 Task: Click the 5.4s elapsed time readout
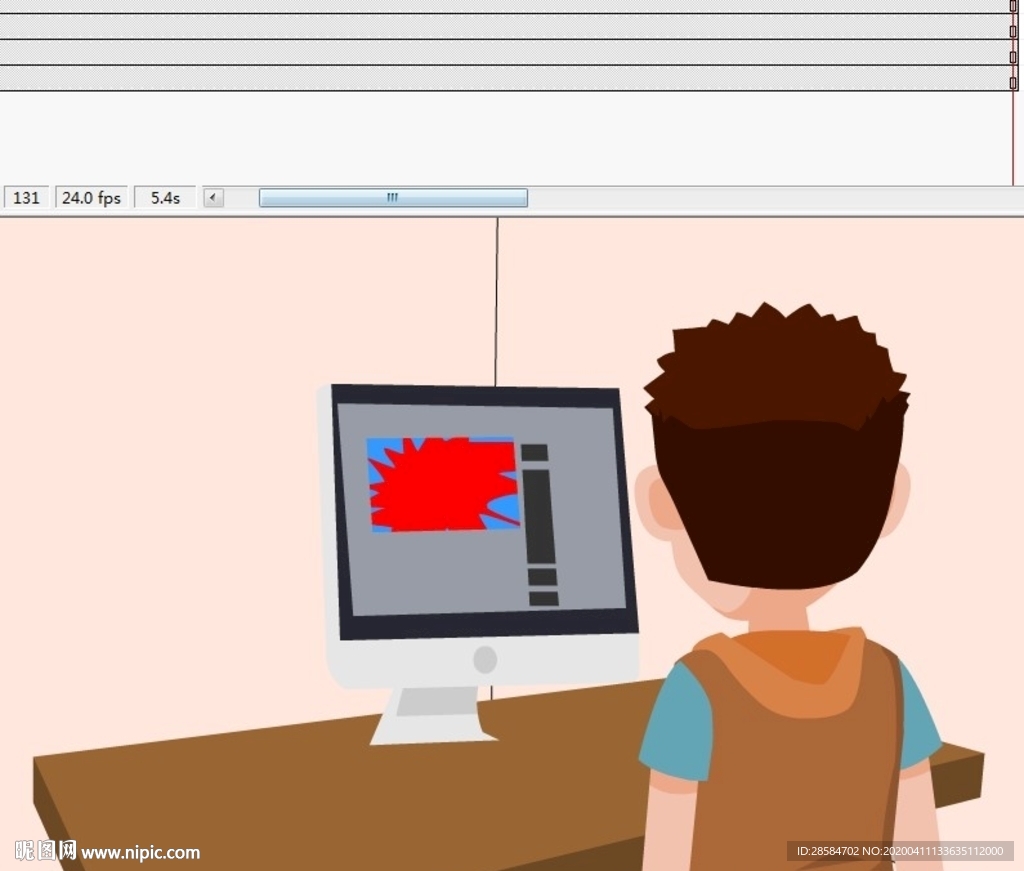click(165, 198)
